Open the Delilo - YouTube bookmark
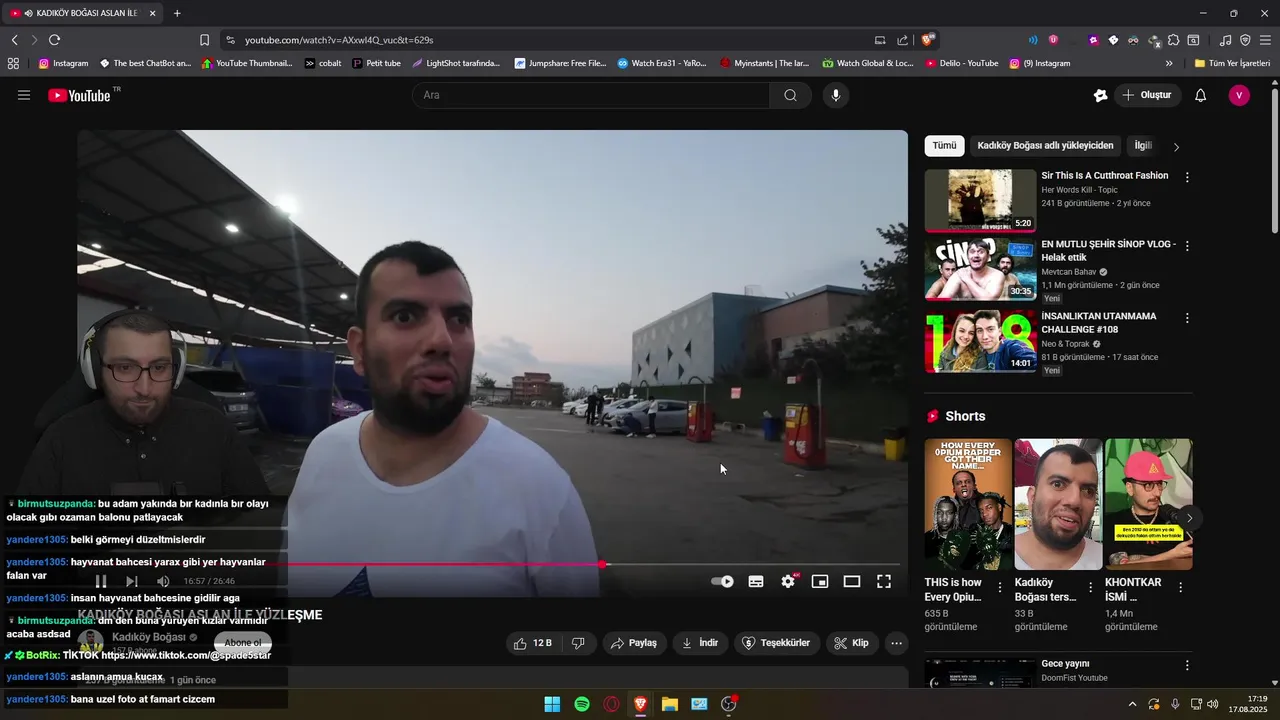The height and width of the screenshot is (720, 1280). (962, 63)
